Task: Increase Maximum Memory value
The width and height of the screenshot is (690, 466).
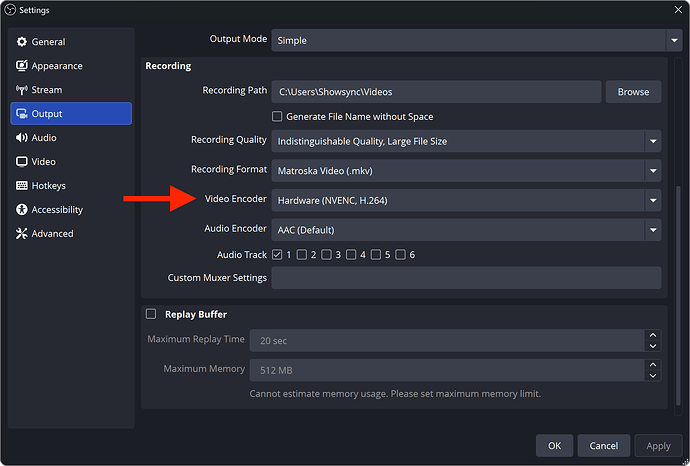Action: [x=653, y=364]
